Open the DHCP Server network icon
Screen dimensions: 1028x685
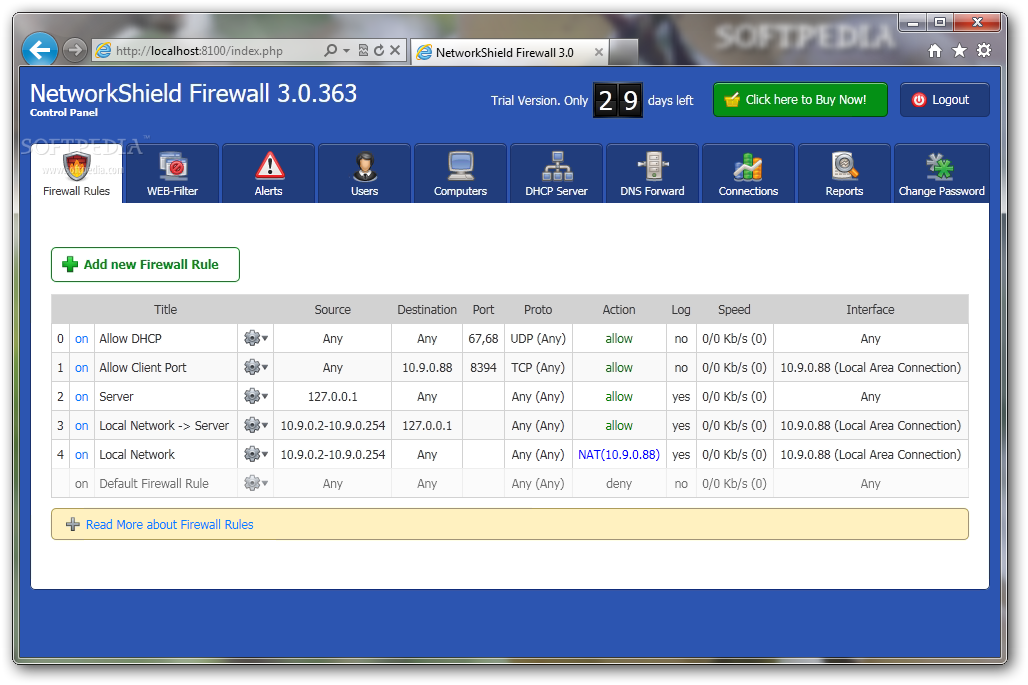[x=557, y=166]
